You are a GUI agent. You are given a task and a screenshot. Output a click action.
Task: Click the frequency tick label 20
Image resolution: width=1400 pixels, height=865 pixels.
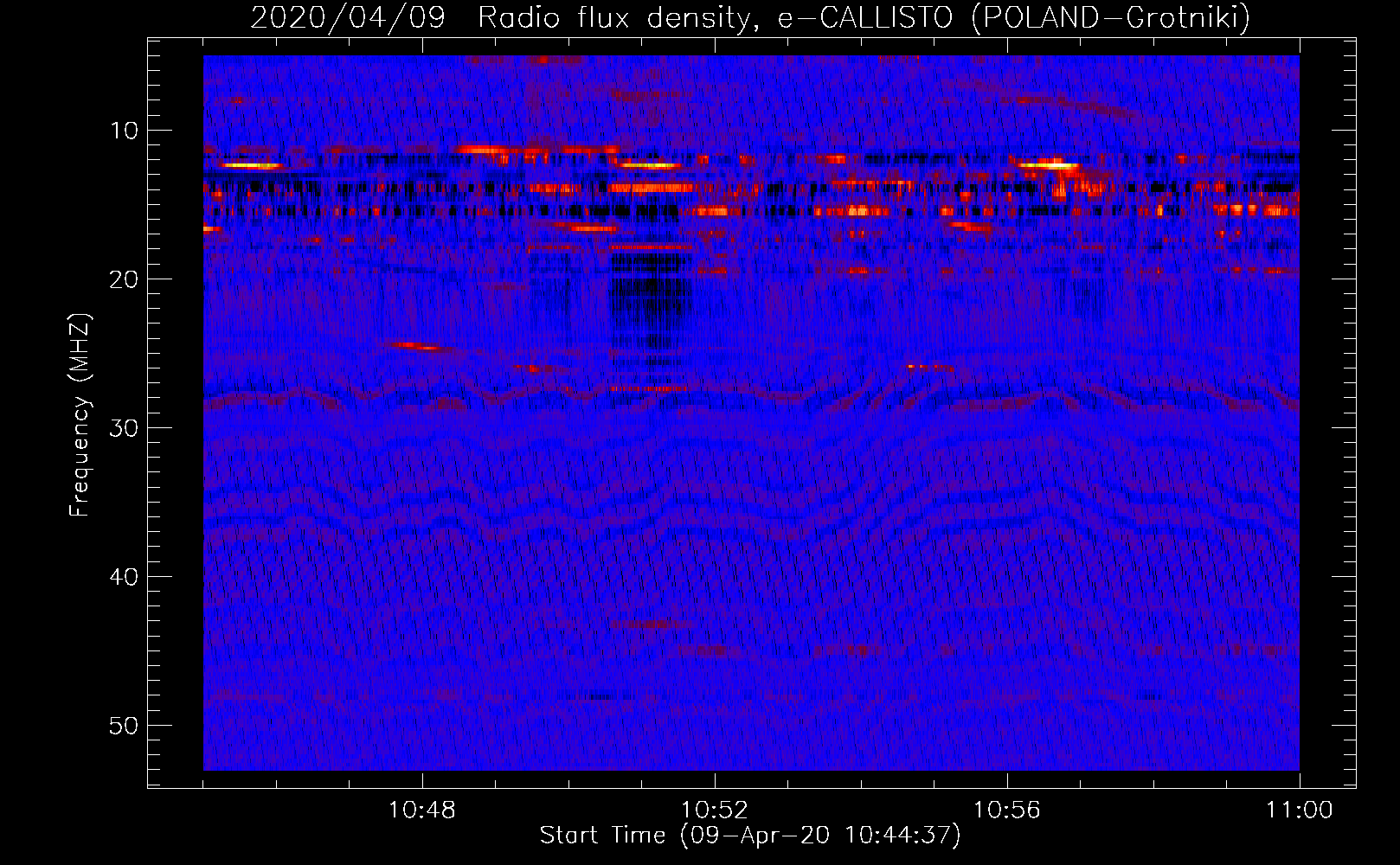(x=124, y=279)
